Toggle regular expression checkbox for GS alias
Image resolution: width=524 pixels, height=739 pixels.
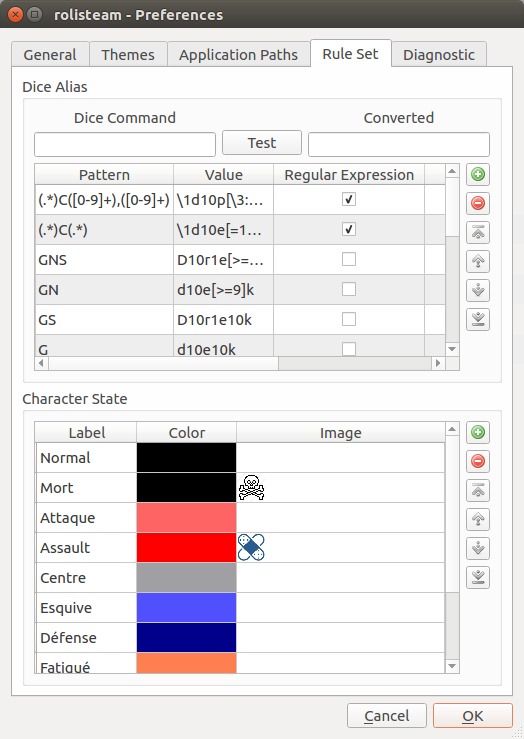point(349,319)
